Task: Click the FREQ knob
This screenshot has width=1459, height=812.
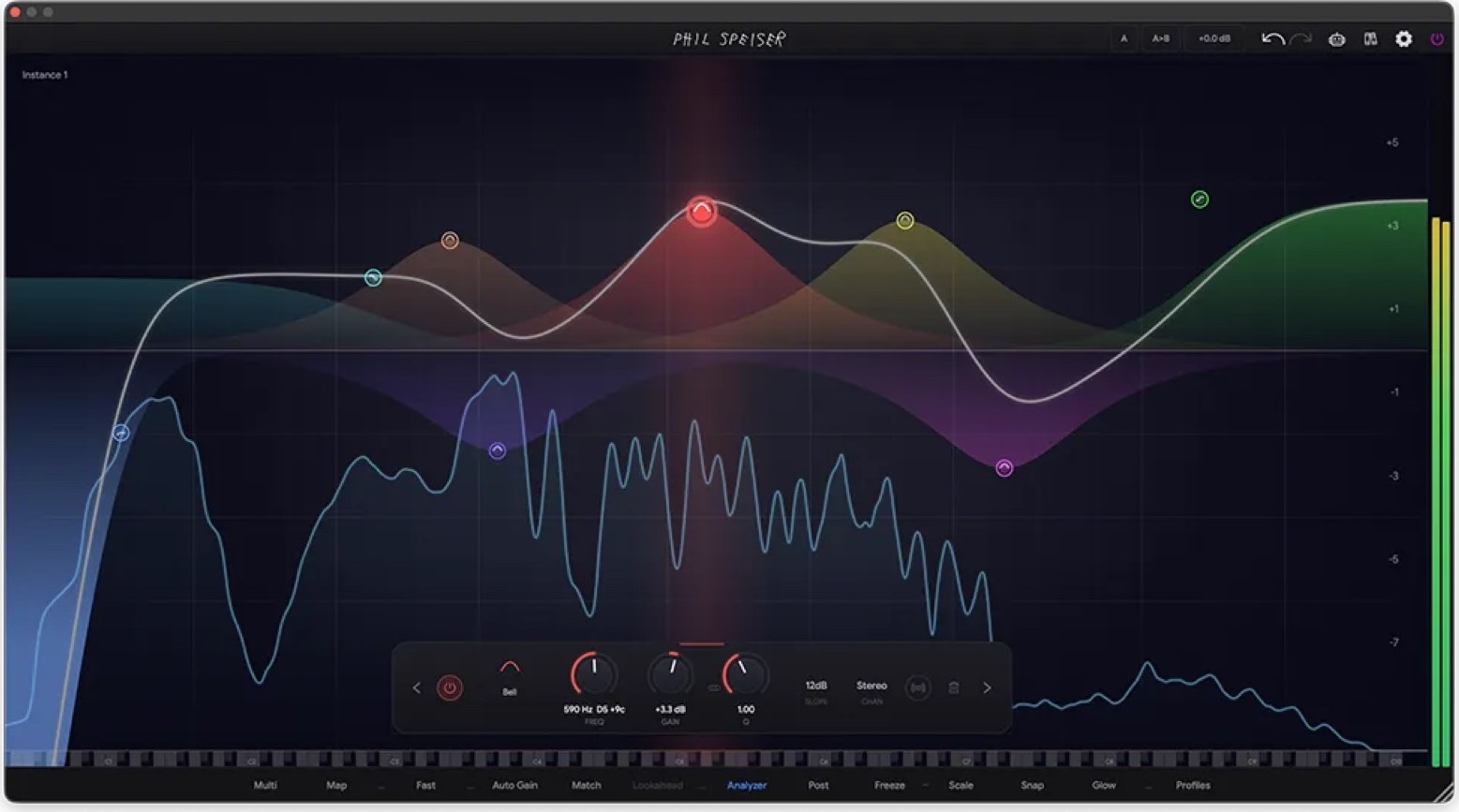Action: click(594, 674)
